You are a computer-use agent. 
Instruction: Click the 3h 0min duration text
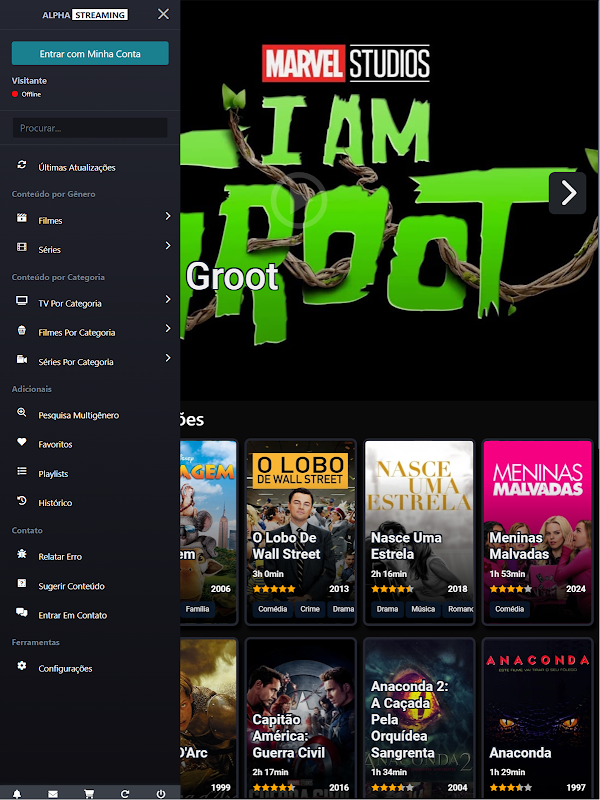coord(268,574)
